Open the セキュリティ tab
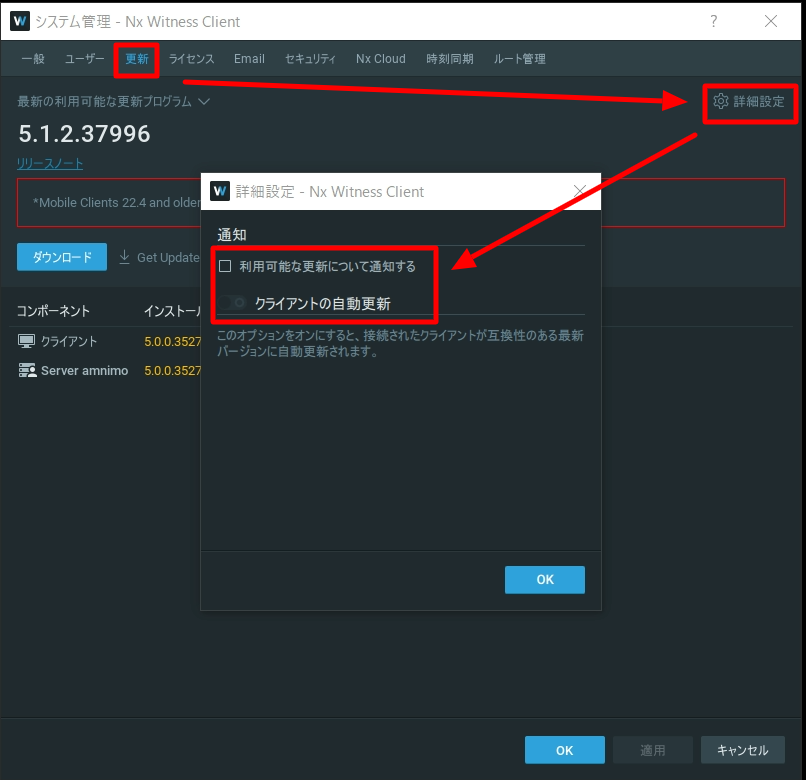Viewport: 806px width, 780px height. [310, 59]
